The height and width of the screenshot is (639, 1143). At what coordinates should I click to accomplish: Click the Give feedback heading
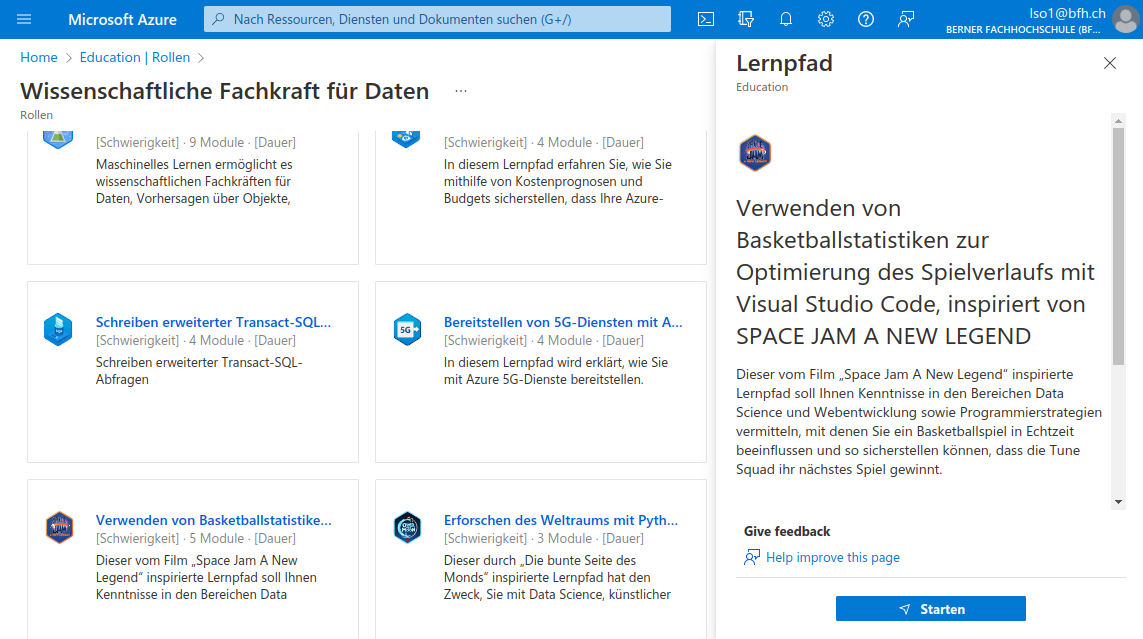point(787,531)
